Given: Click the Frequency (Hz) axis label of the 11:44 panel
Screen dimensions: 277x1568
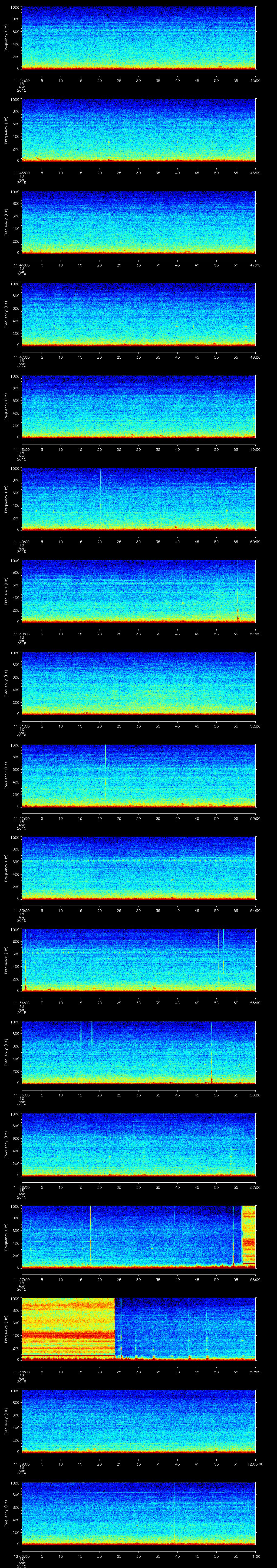Looking at the screenshot, I should coord(6,38).
